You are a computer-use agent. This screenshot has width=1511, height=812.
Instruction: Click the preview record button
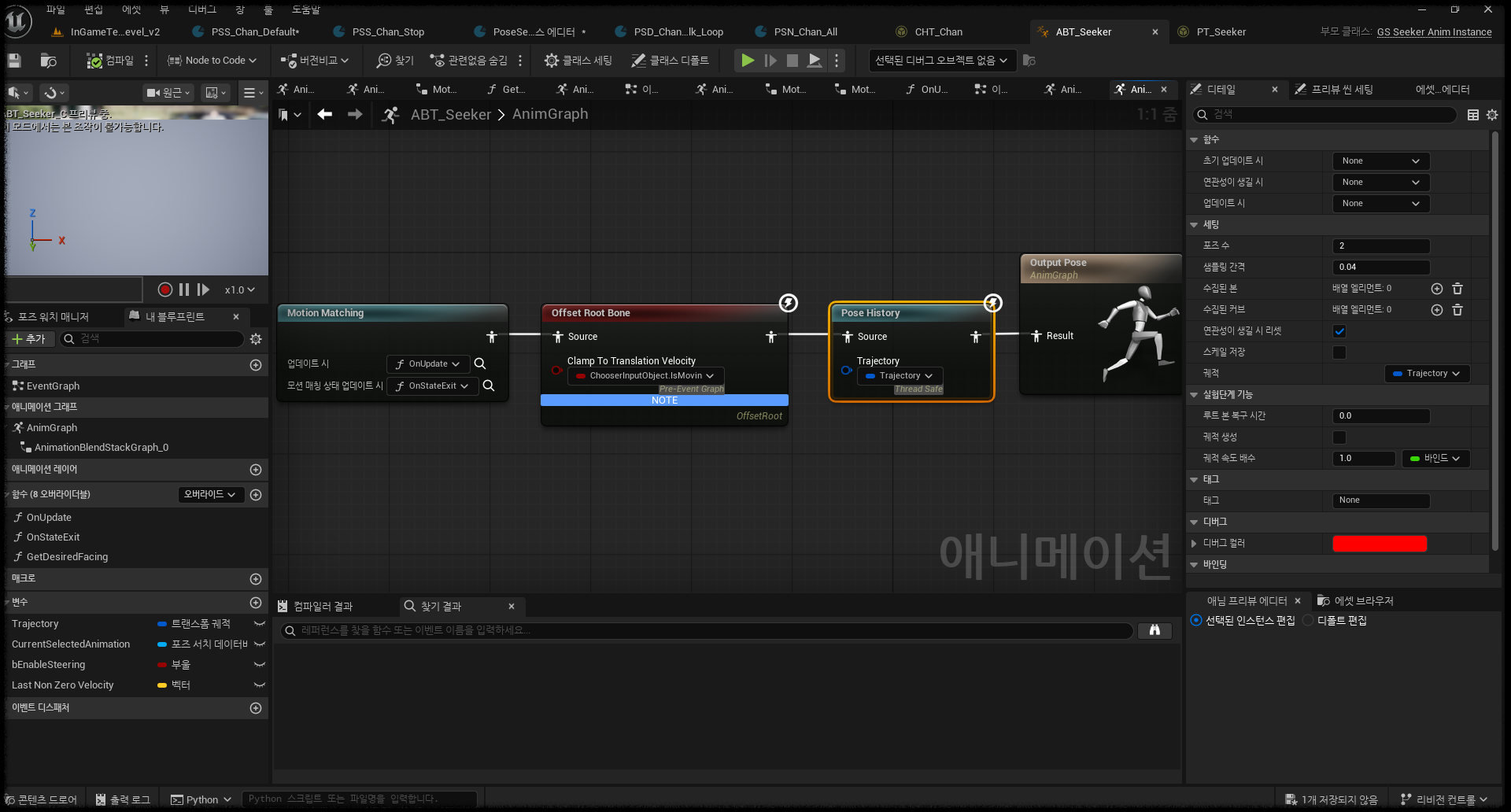click(164, 290)
